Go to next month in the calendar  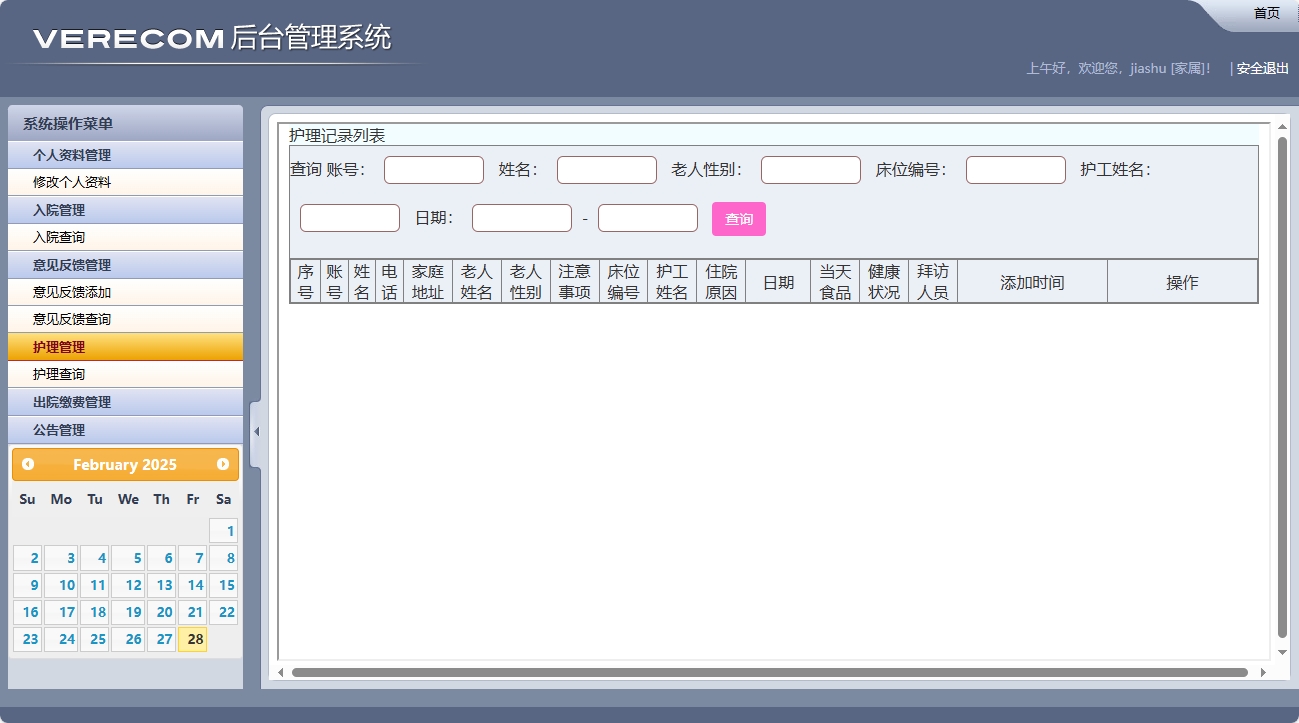click(222, 464)
